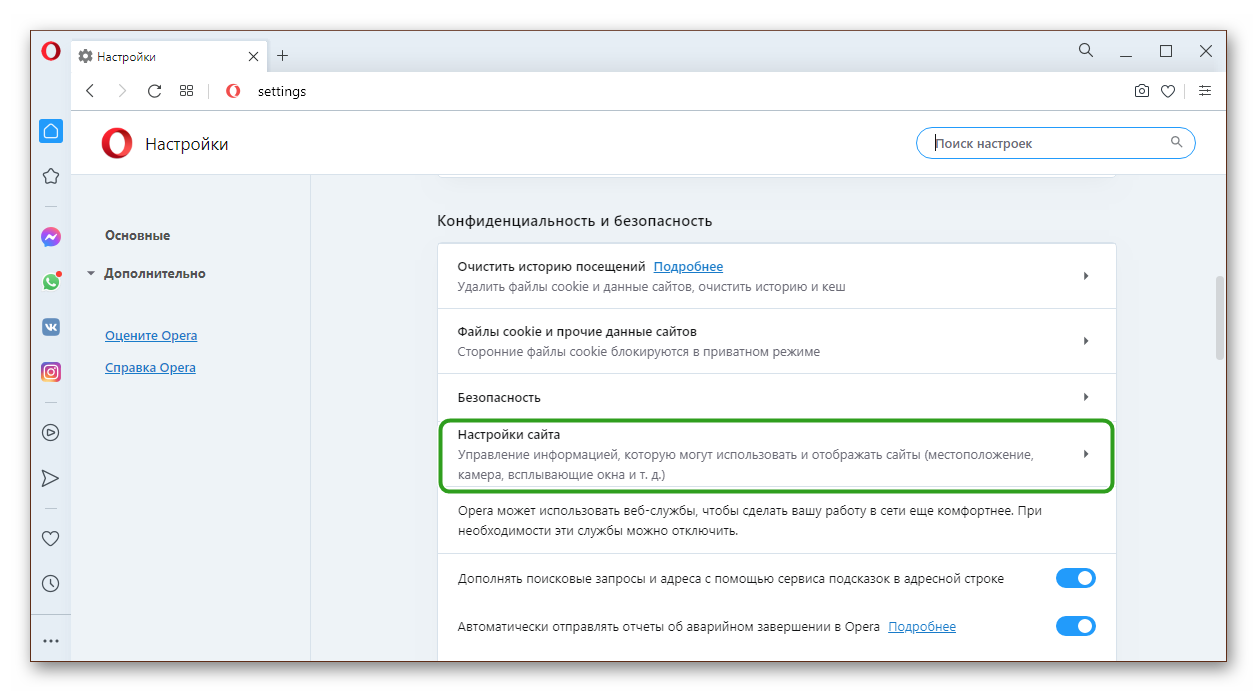Click the Поиск настроек search field
This screenshot has width=1257, height=692.
click(1055, 143)
